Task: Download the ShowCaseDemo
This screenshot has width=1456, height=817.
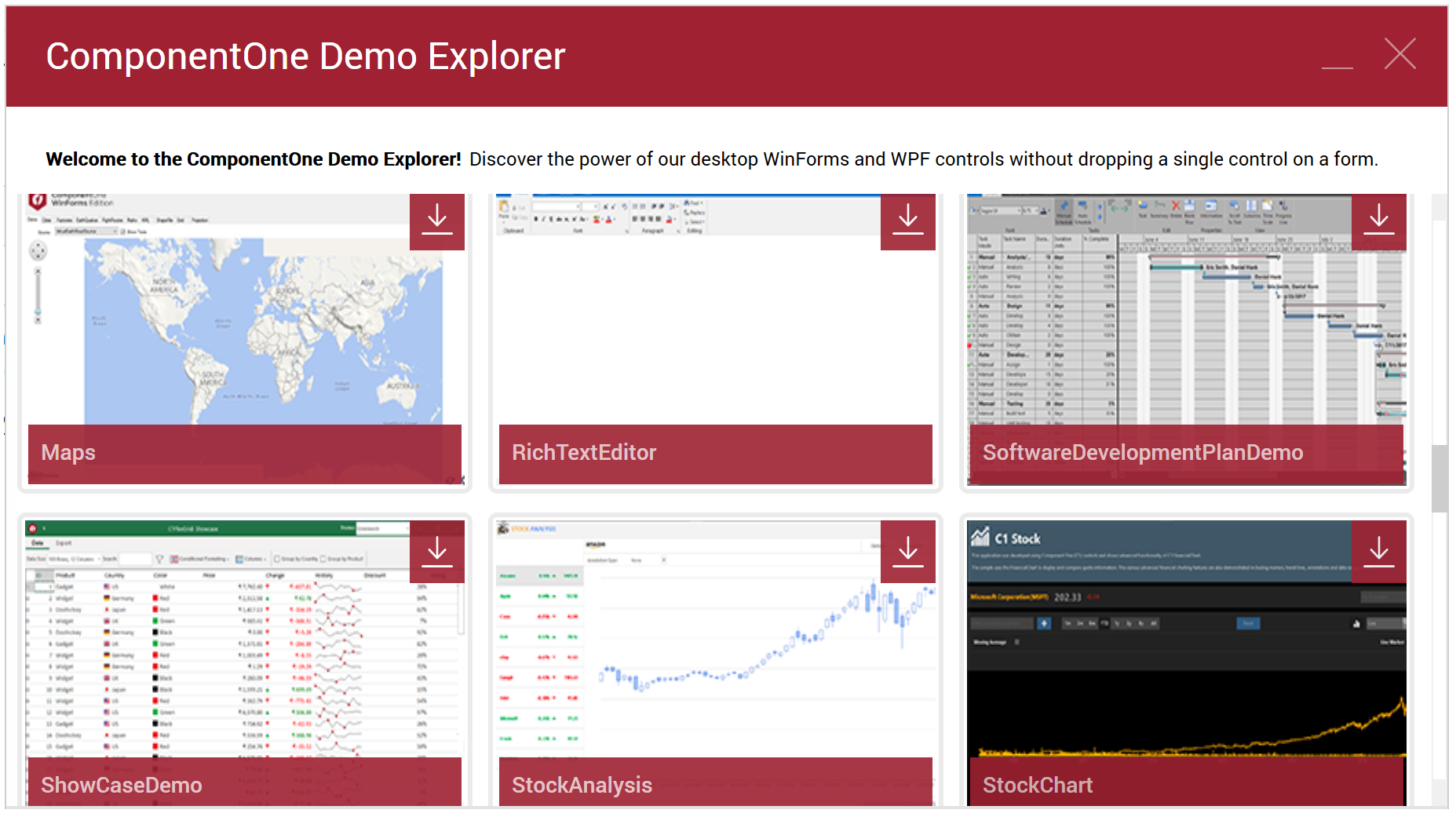Action: (437, 552)
